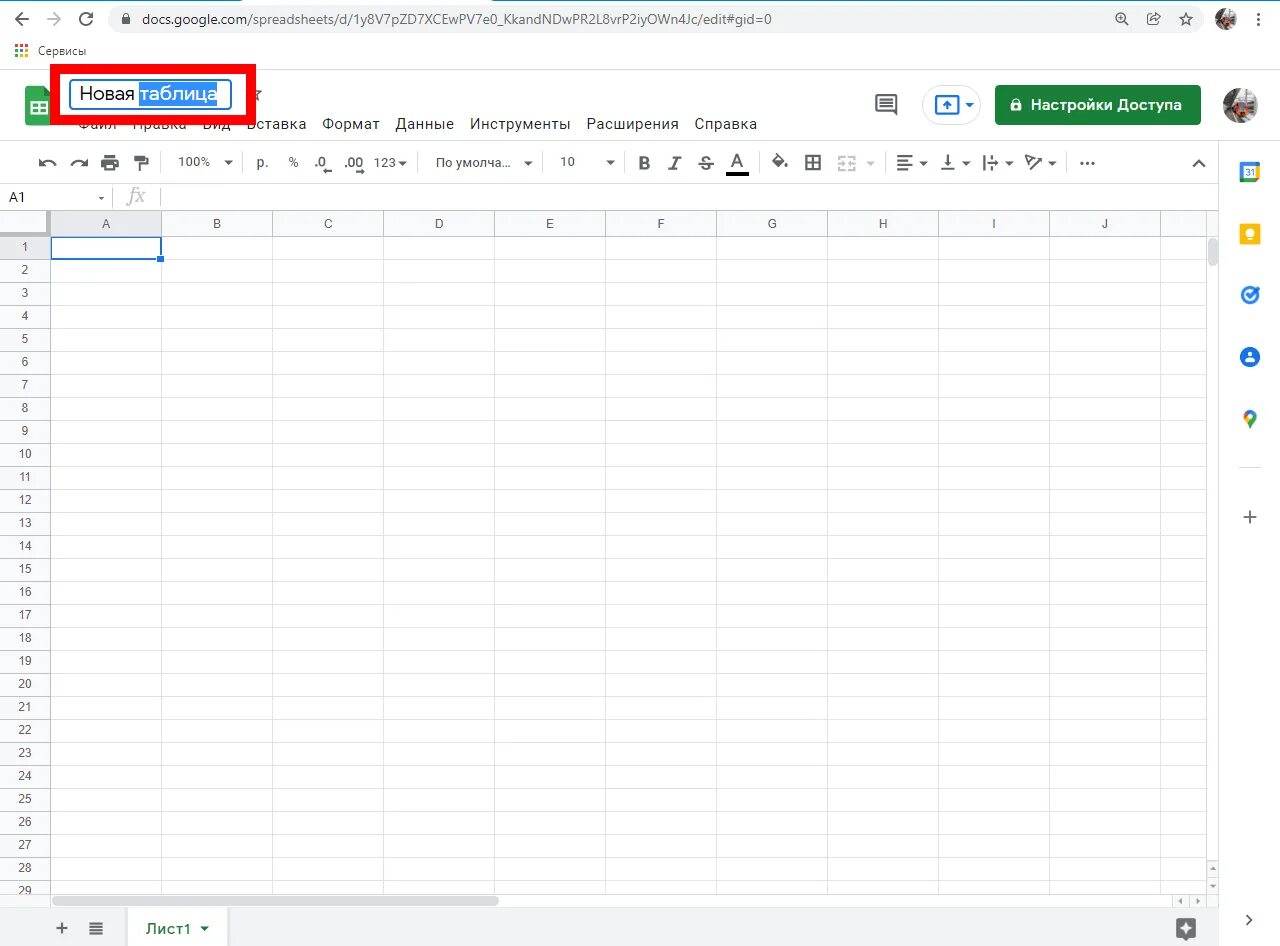Click the Print icon
This screenshot has width=1280, height=946.
110,163
